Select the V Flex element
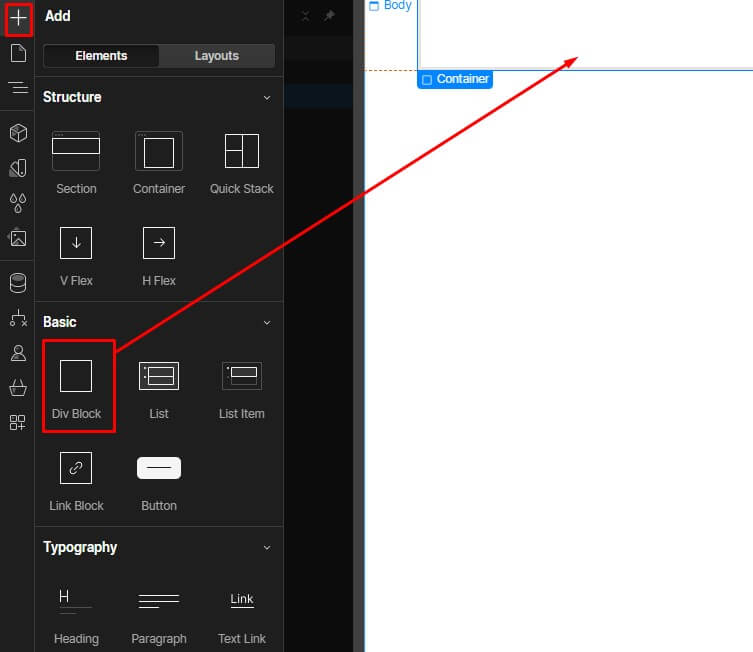This screenshot has height=652, width=753. tap(76, 257)
